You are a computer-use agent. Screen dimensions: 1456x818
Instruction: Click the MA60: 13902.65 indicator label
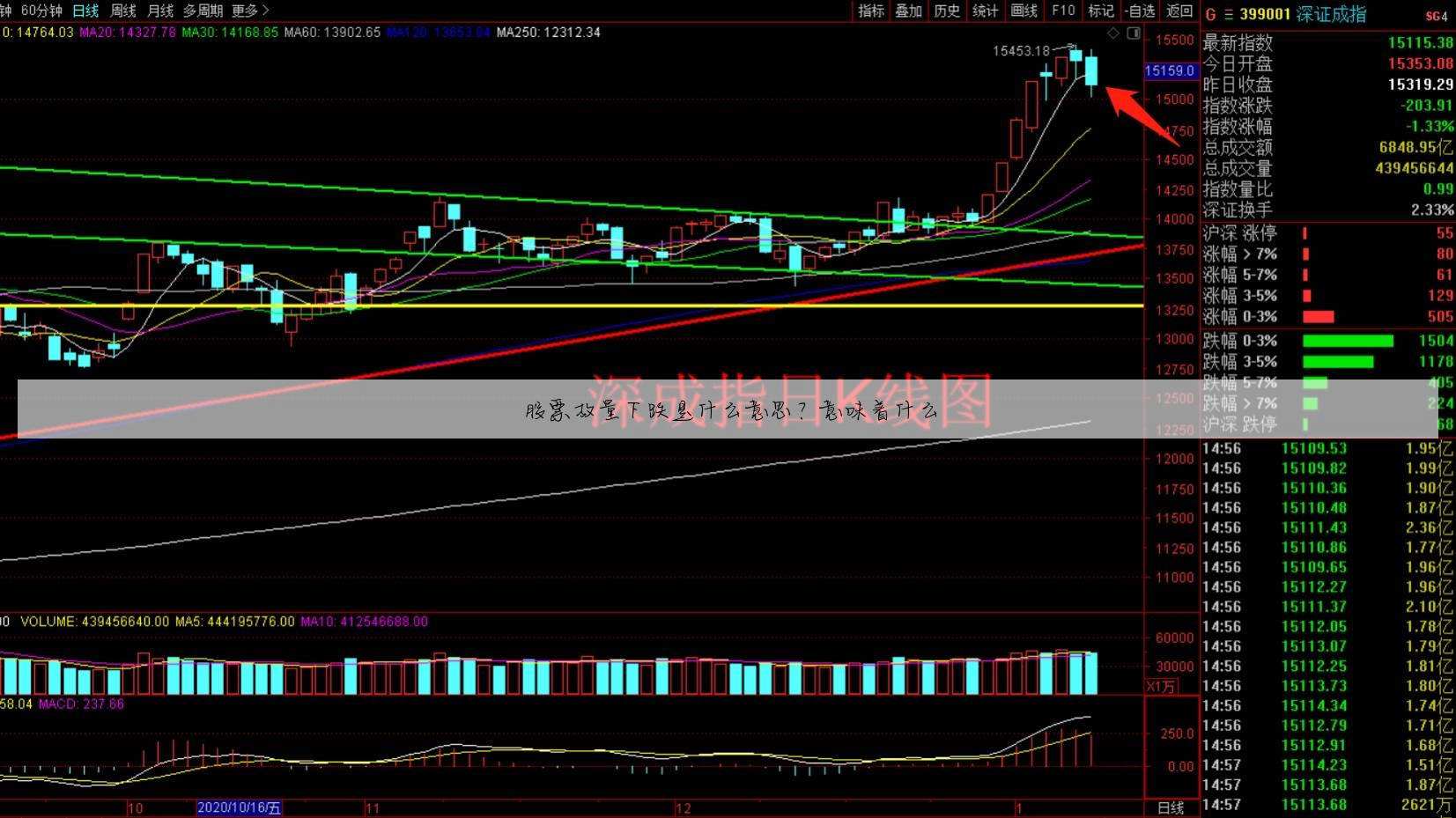(x=332, y=33)
